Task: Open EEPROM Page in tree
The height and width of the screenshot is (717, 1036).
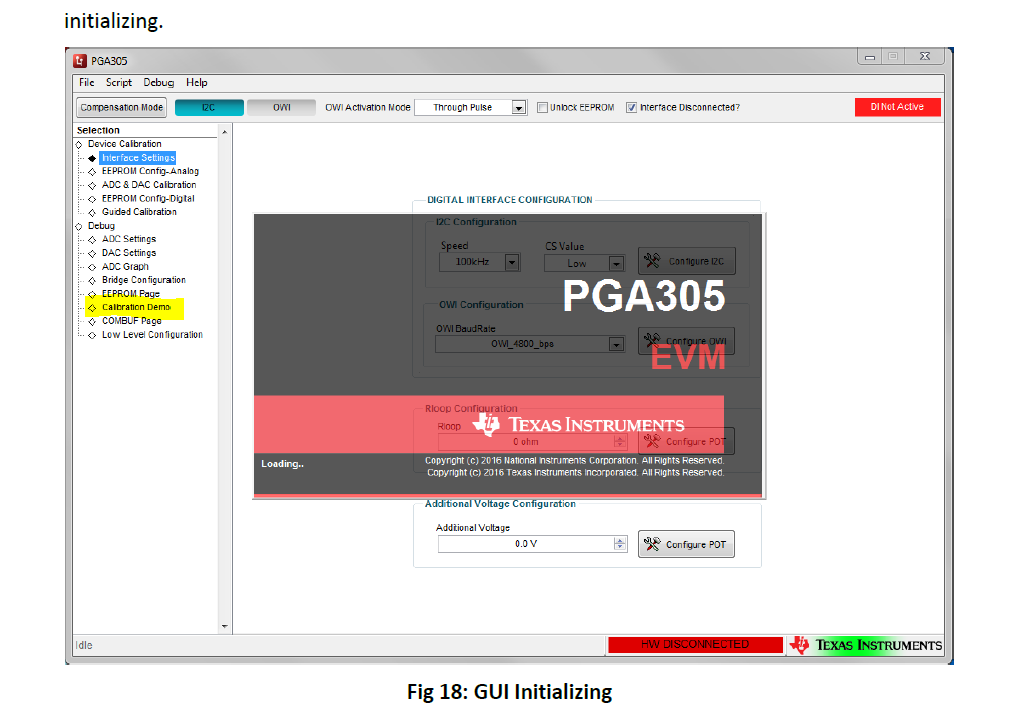Action: [131, 294]
